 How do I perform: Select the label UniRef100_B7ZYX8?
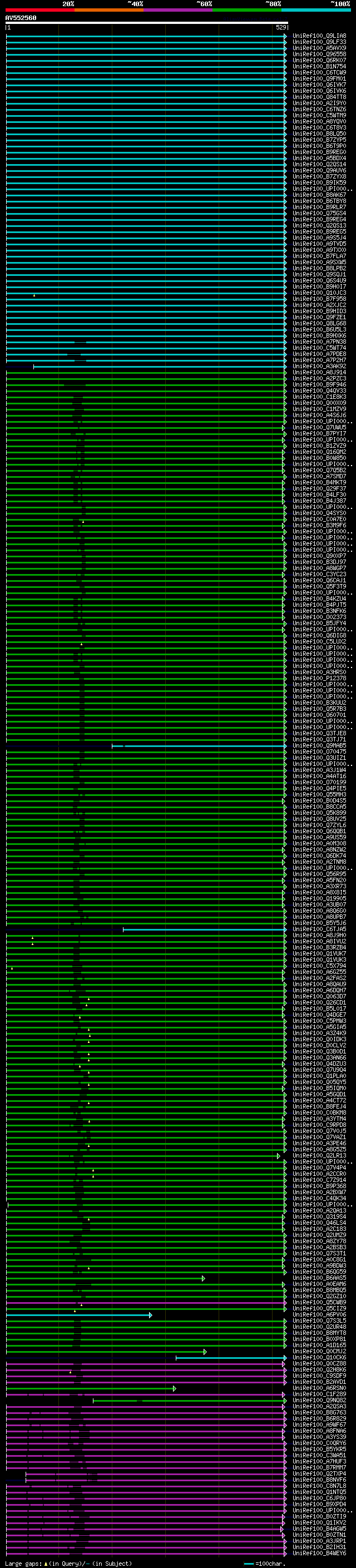pos(319,176)
